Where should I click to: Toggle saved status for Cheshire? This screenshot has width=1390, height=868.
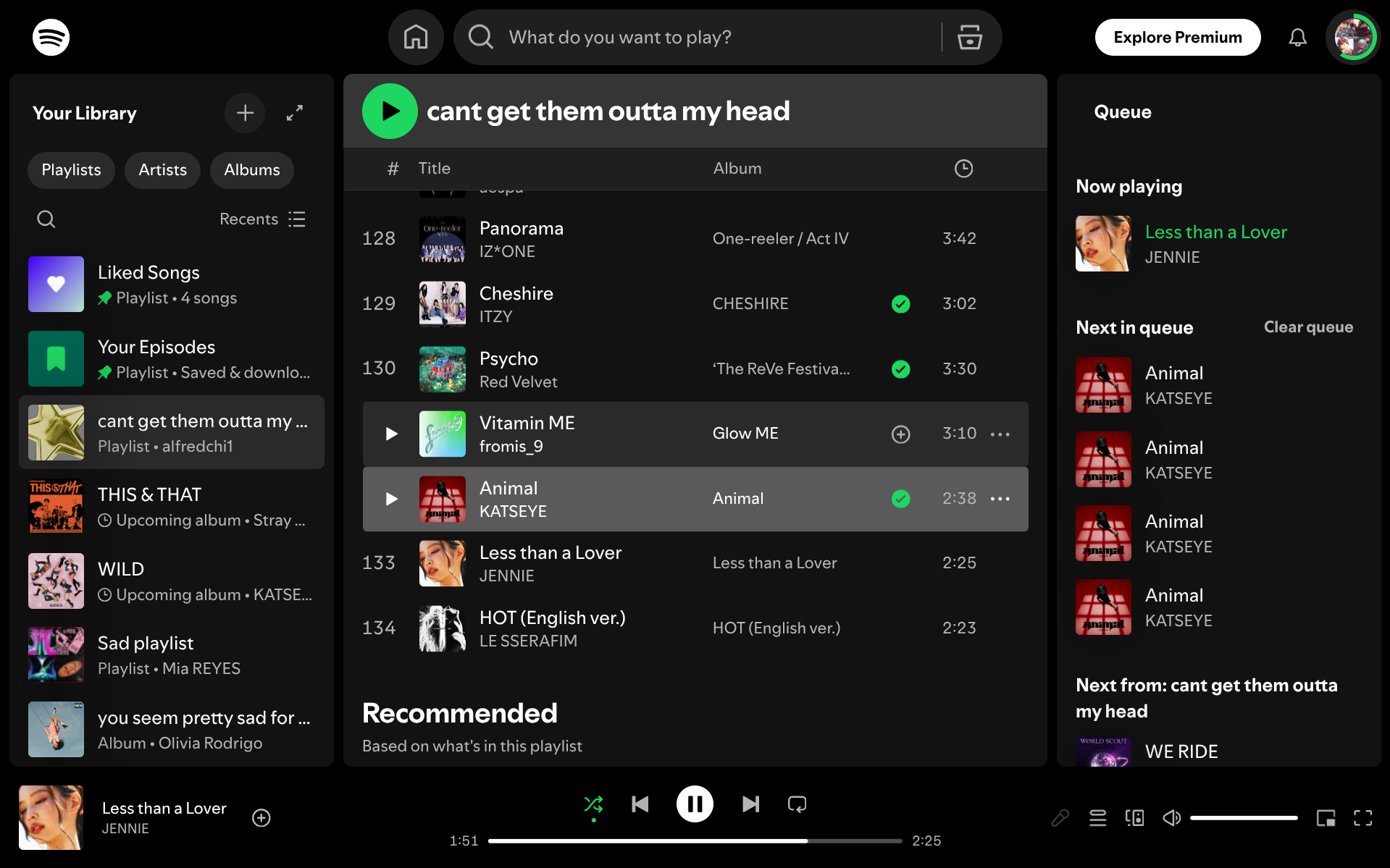pyautogui.click(x=900, y=304)
